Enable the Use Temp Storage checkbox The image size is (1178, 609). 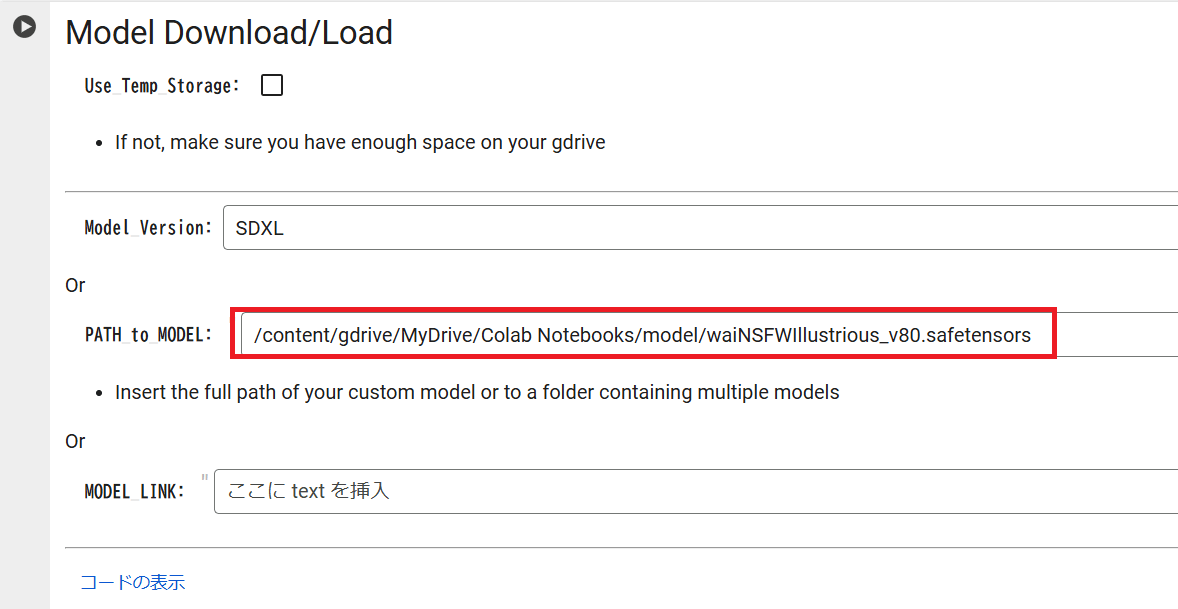pyautogui.click(x=271, y=84)
